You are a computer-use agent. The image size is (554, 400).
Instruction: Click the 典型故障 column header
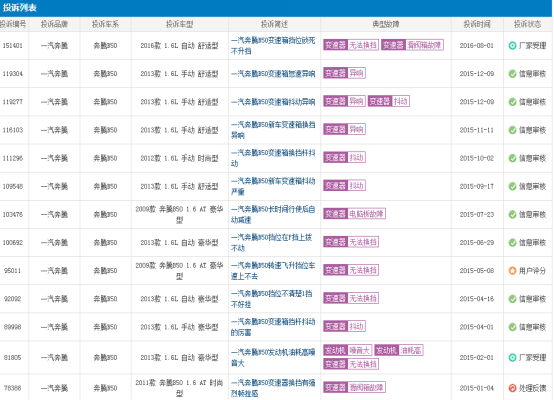385,24
